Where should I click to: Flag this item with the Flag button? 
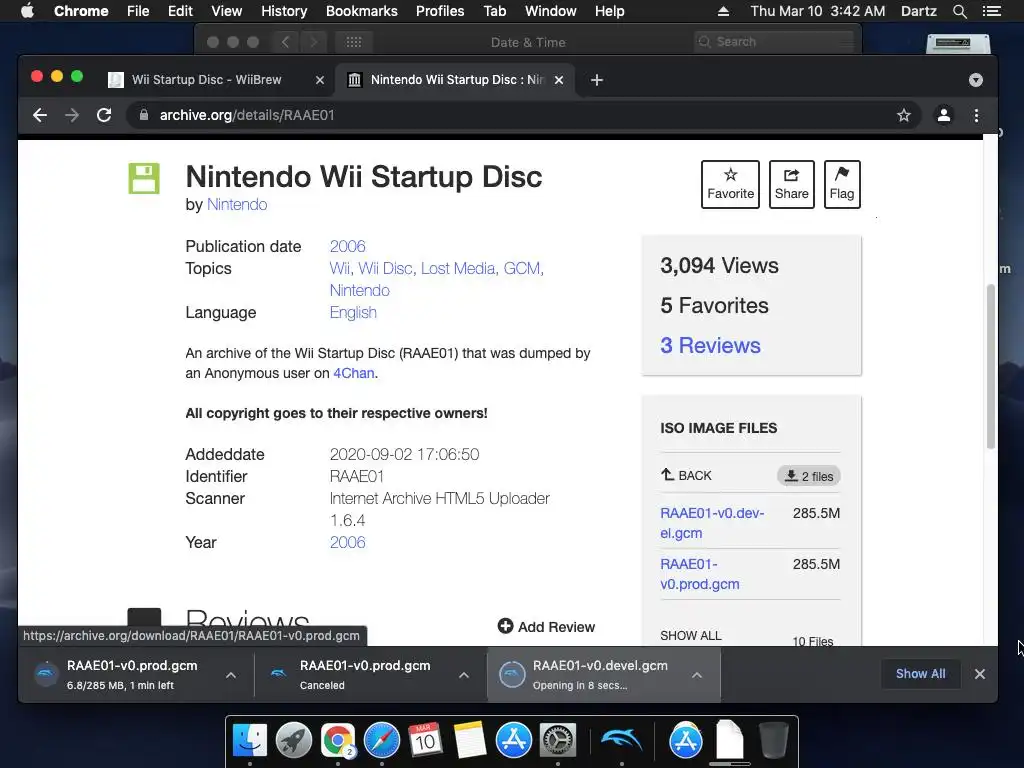pyautogui.click(x=842, y=184)
